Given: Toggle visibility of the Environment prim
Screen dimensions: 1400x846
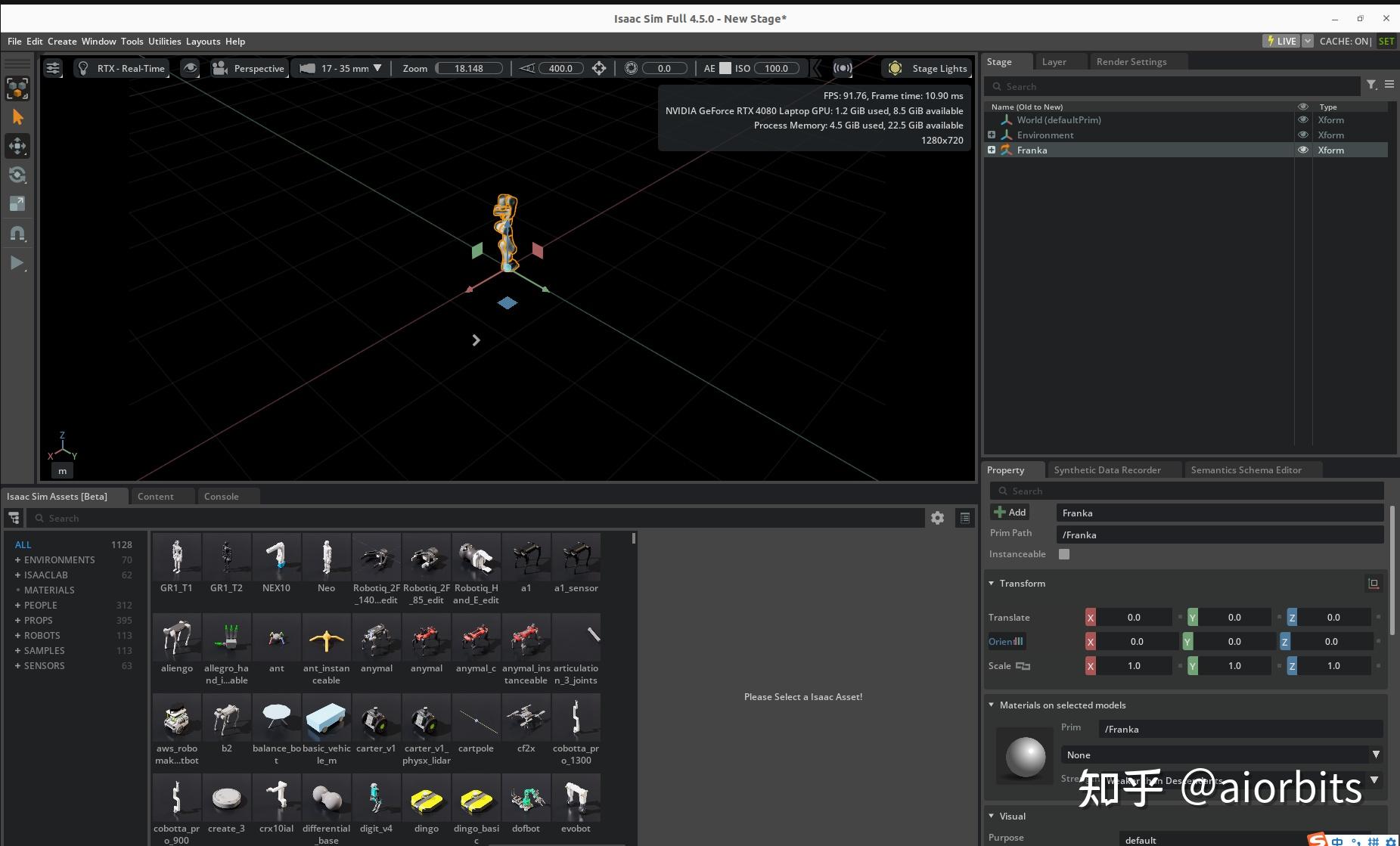Looking at the screenshot, I should pos(1304,135).
